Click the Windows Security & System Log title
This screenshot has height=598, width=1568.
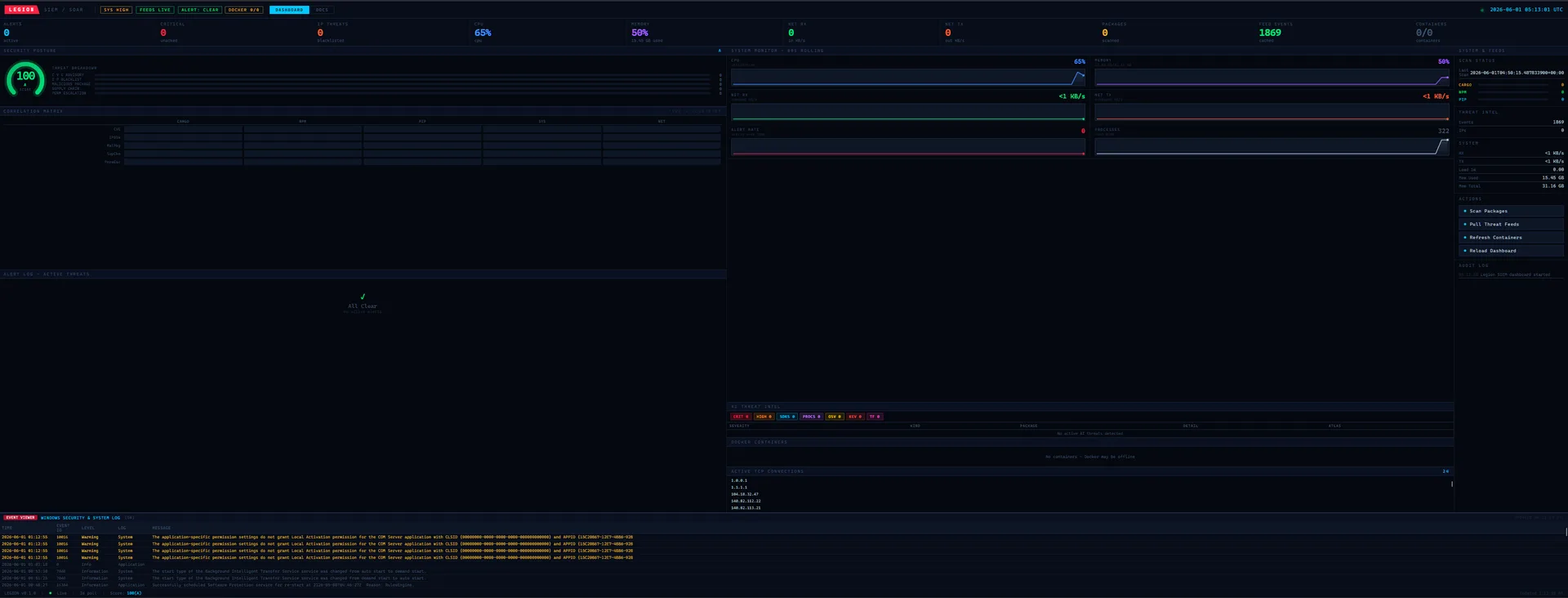(x=80, y=517)
